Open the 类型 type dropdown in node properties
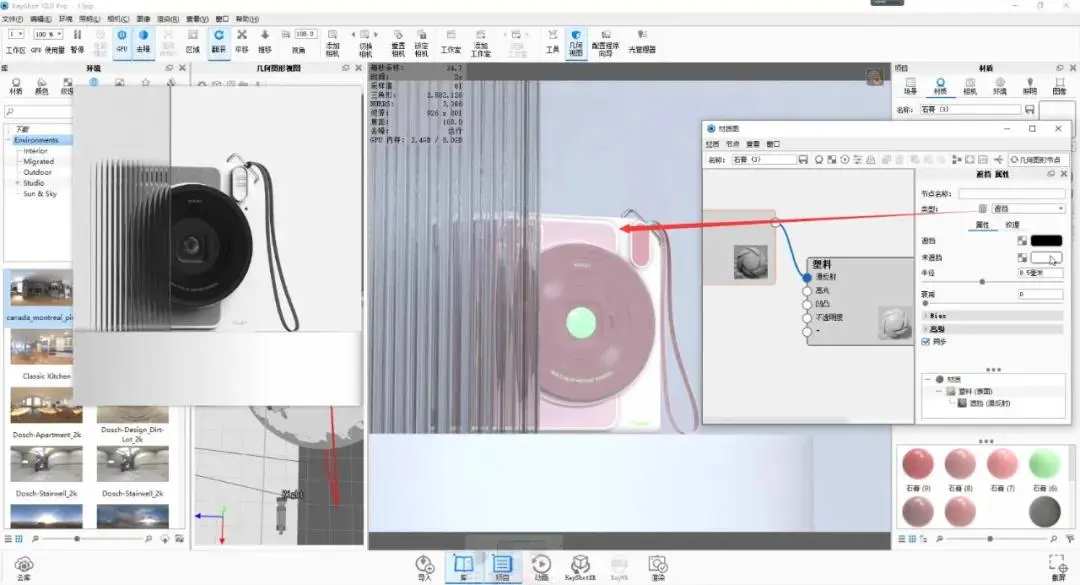 click(x=1028, y=208)
